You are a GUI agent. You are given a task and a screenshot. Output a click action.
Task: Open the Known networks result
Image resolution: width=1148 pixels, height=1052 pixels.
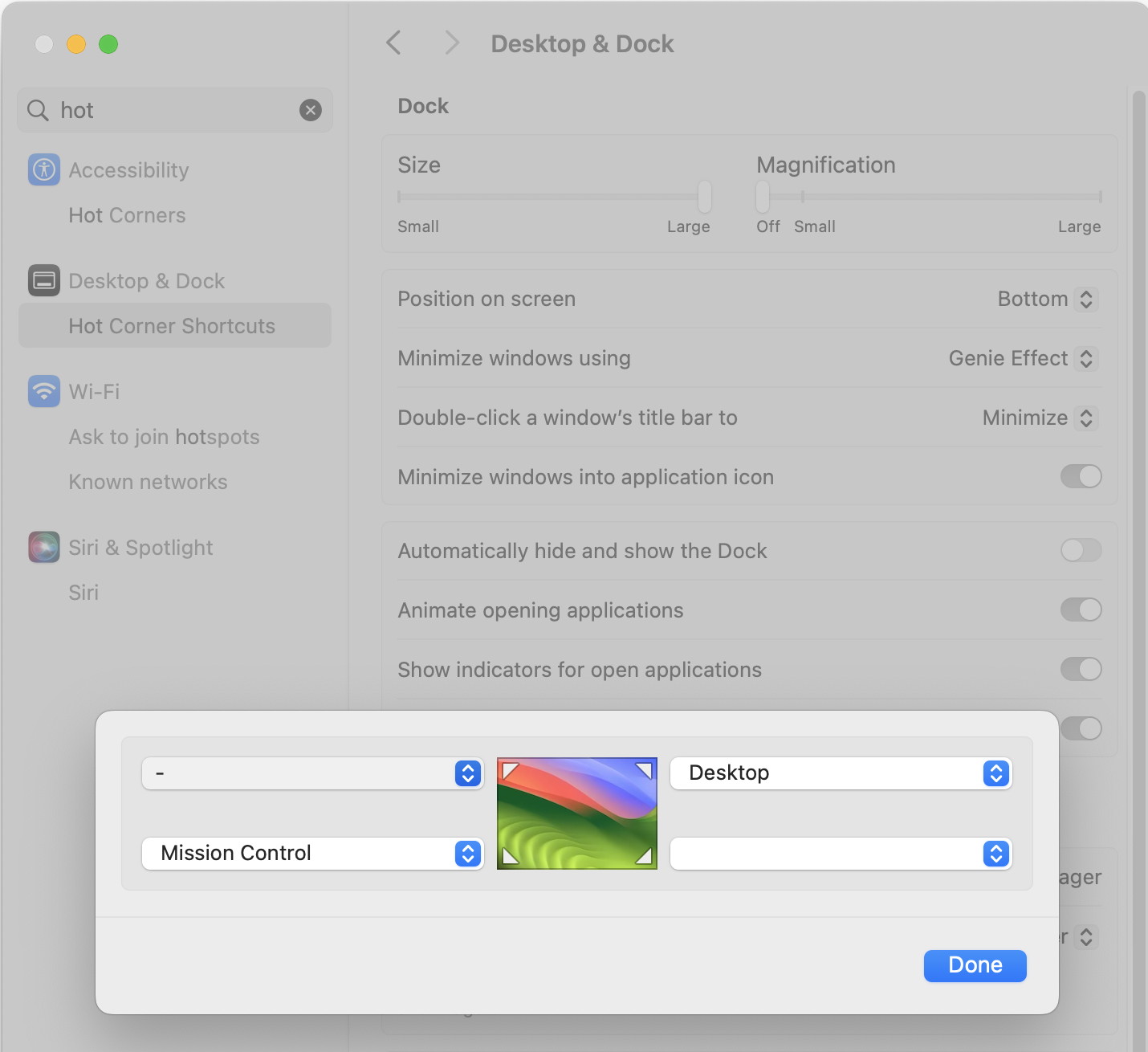pos(148,481)
